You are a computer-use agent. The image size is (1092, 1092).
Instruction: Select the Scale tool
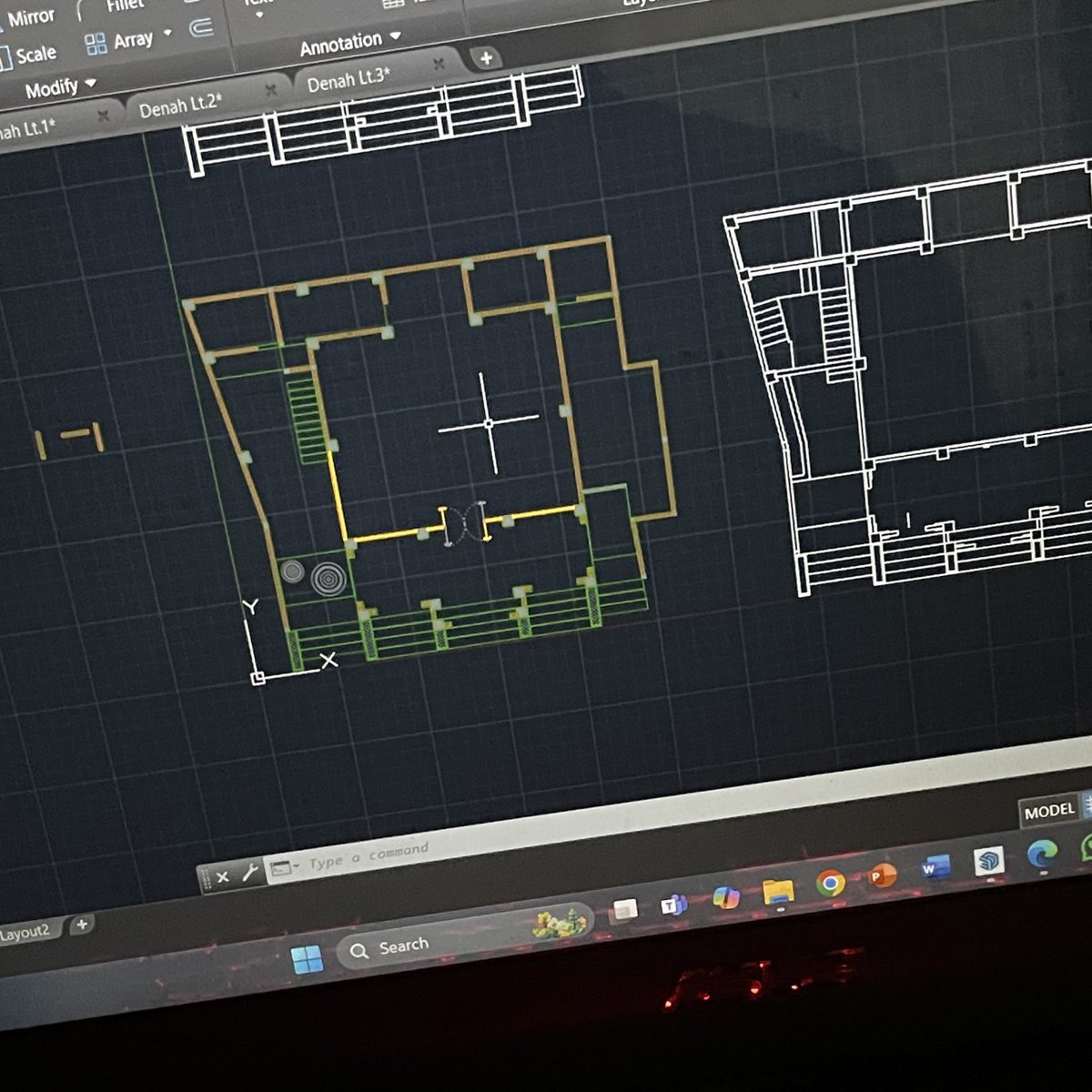click(x=27, y=56)
